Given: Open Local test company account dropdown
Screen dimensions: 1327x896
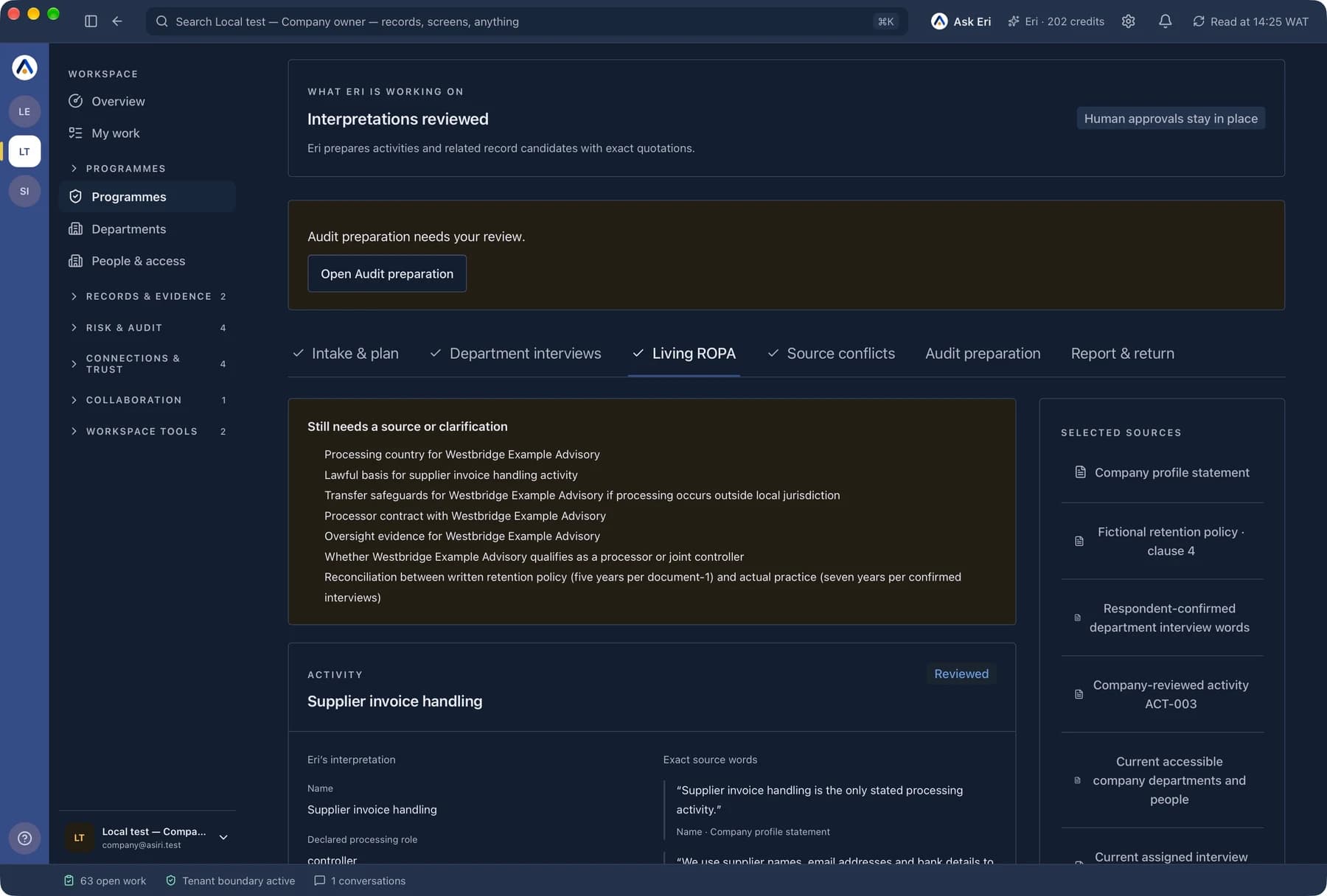Looking at the screenshot, I should click(147, 838).
